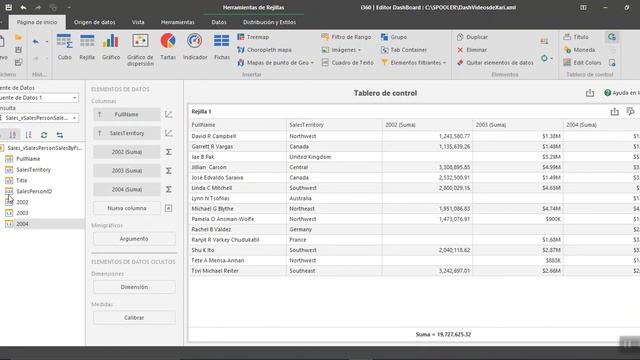
Task: Insert a Cubo pivot element
Action: coord(64,47)
